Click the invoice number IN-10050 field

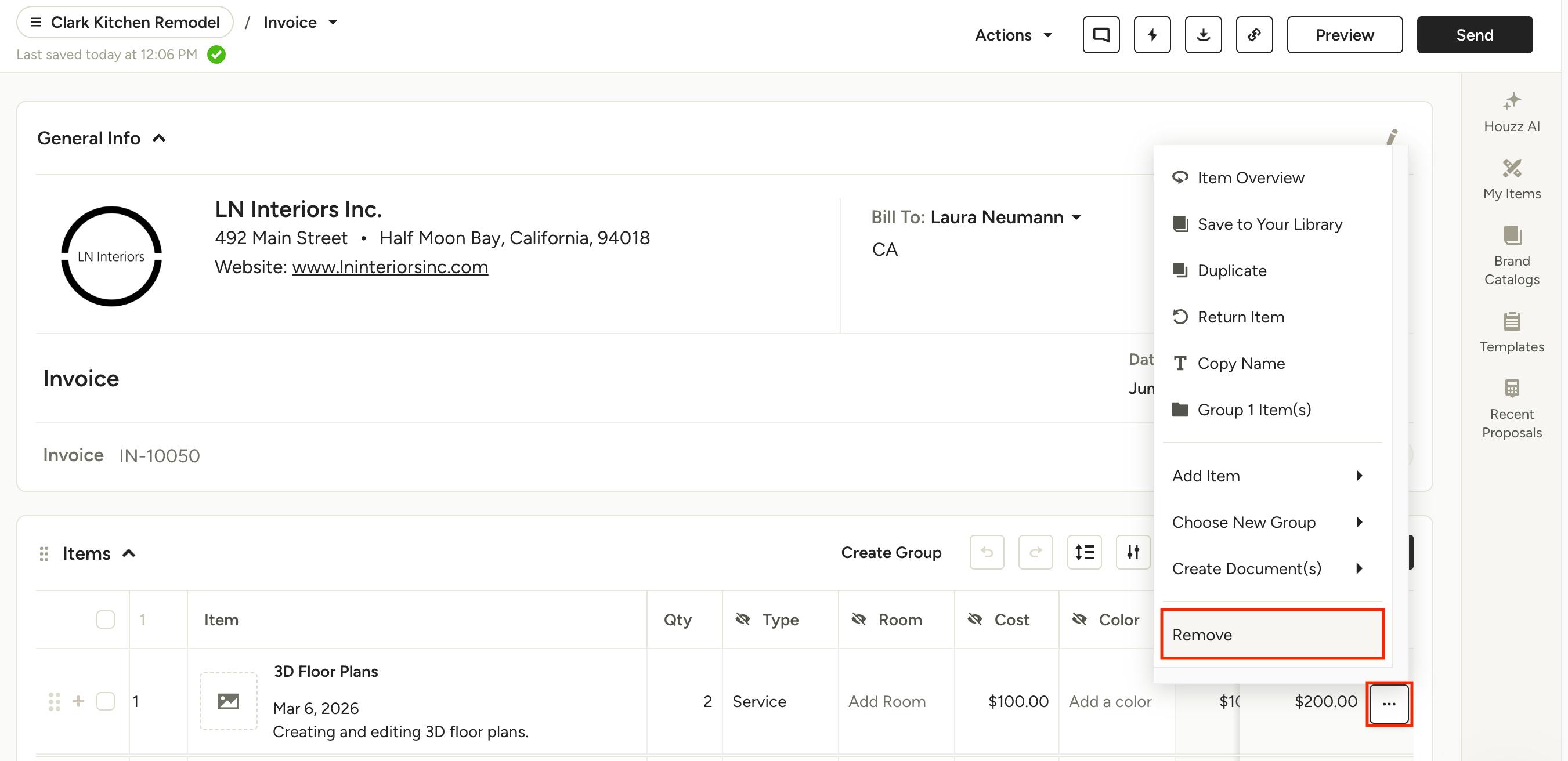point(159,456)
